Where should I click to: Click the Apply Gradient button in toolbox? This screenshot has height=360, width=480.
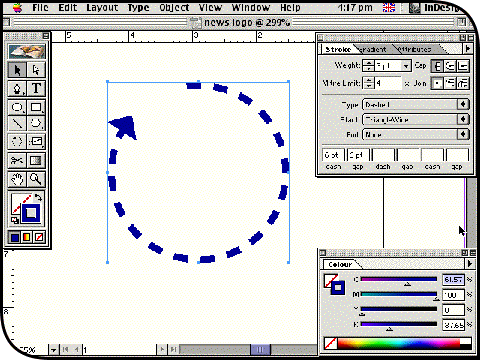[x=27, y=237]
